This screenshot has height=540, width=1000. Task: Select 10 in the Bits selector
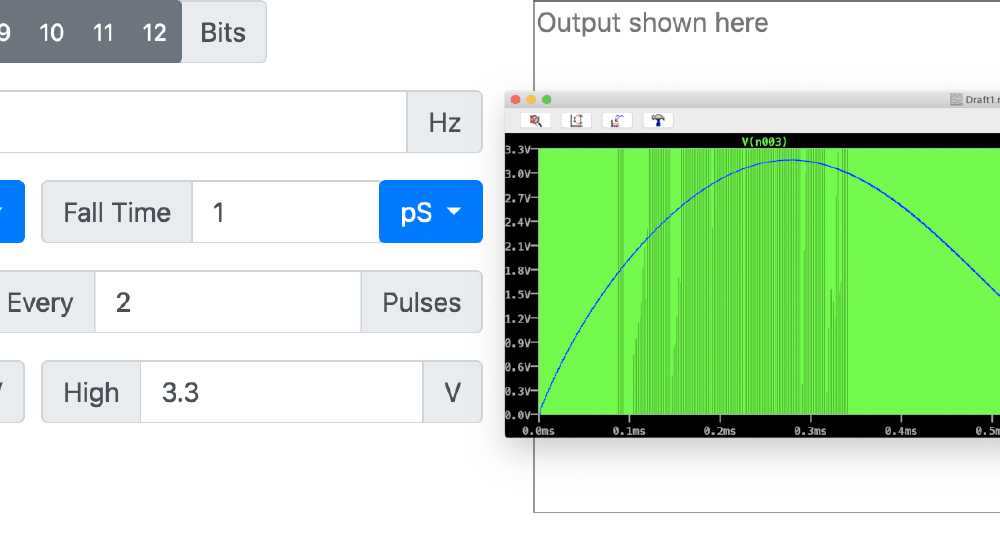52,32
